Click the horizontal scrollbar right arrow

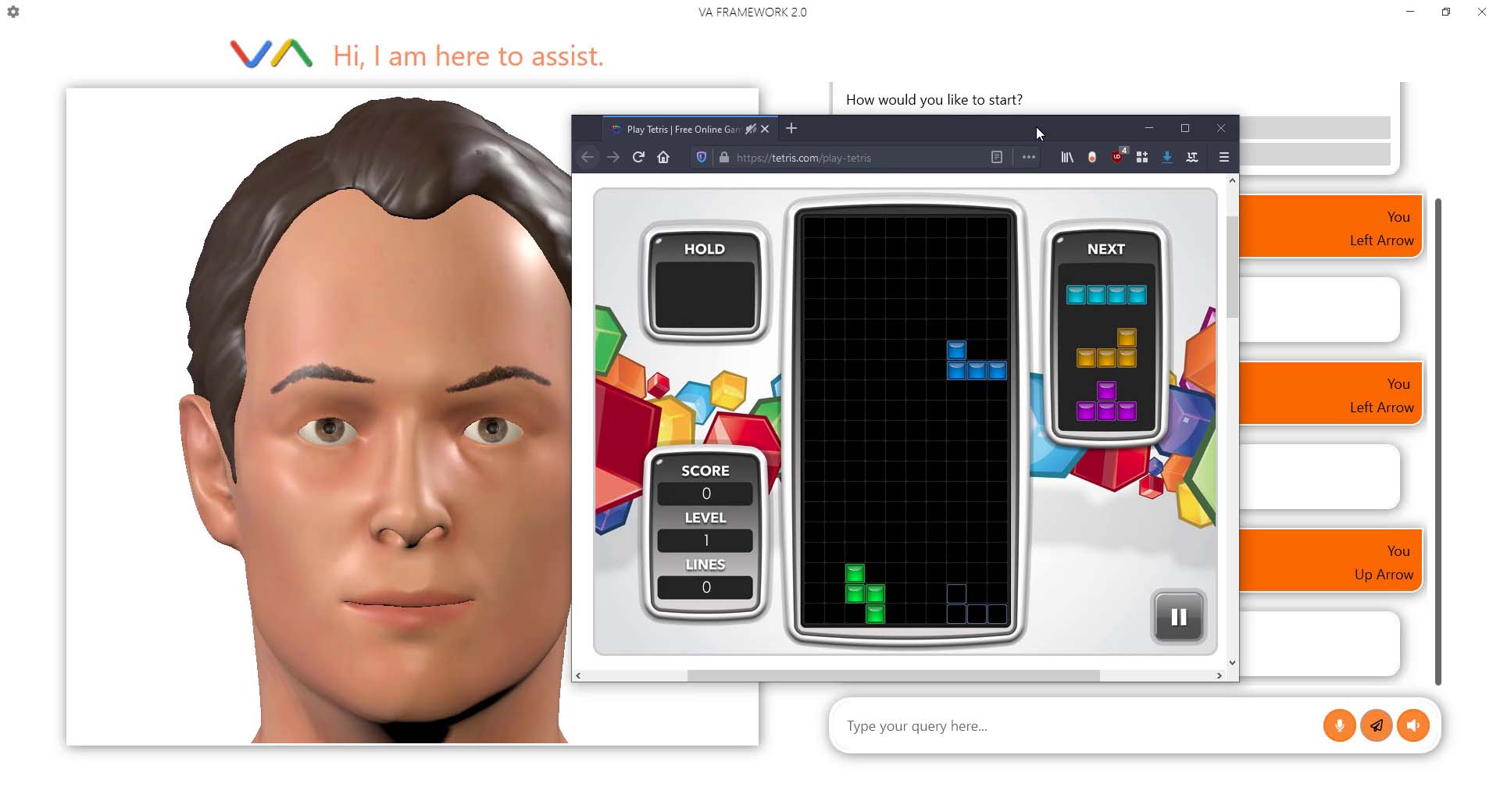pos(1219,675)
